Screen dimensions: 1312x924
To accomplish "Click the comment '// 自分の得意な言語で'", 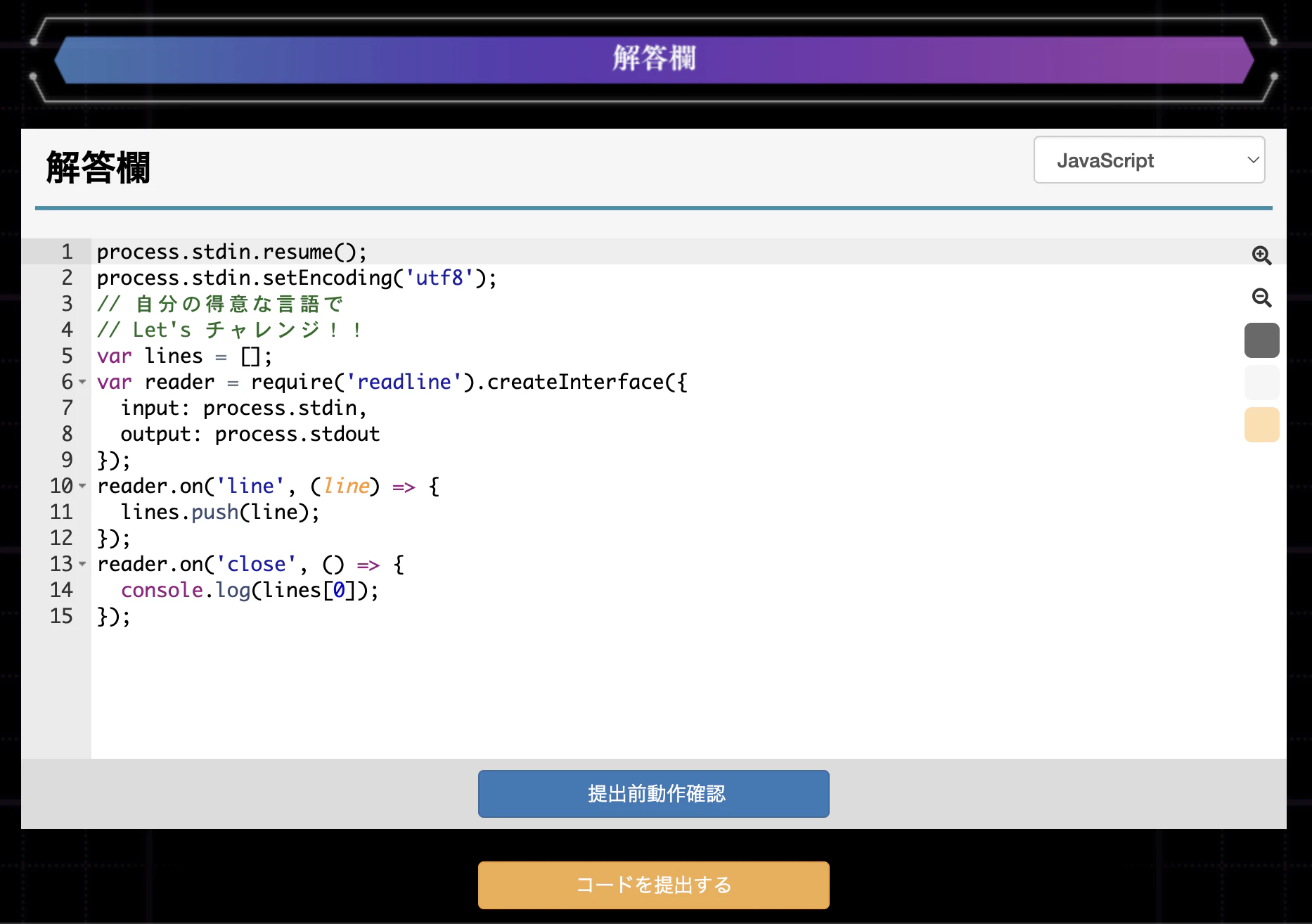I will pyautogui.click(x=220, y=304).
